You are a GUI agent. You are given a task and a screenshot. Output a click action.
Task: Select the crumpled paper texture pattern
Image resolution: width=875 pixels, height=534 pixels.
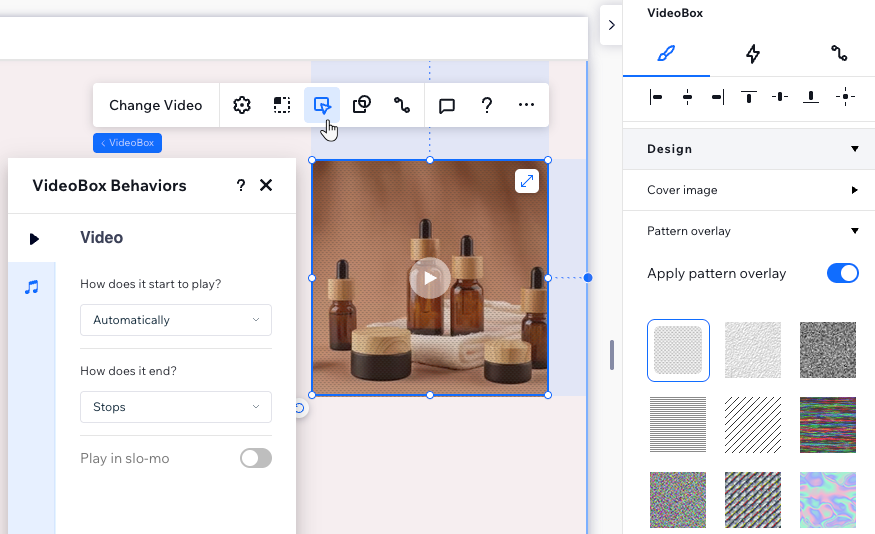[753, 350]
